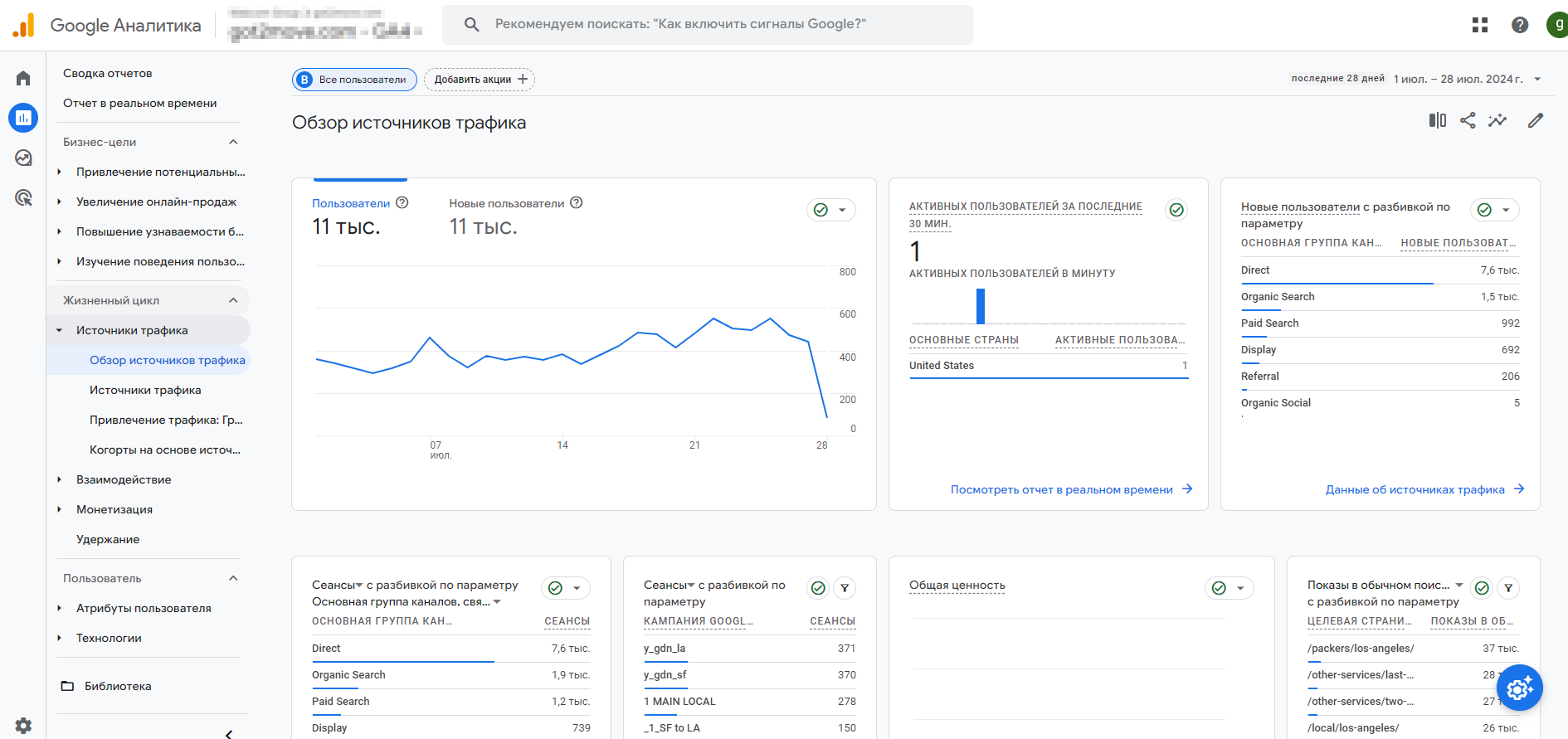Open the date range dropdown arrow

click(x=1537, y=80)
